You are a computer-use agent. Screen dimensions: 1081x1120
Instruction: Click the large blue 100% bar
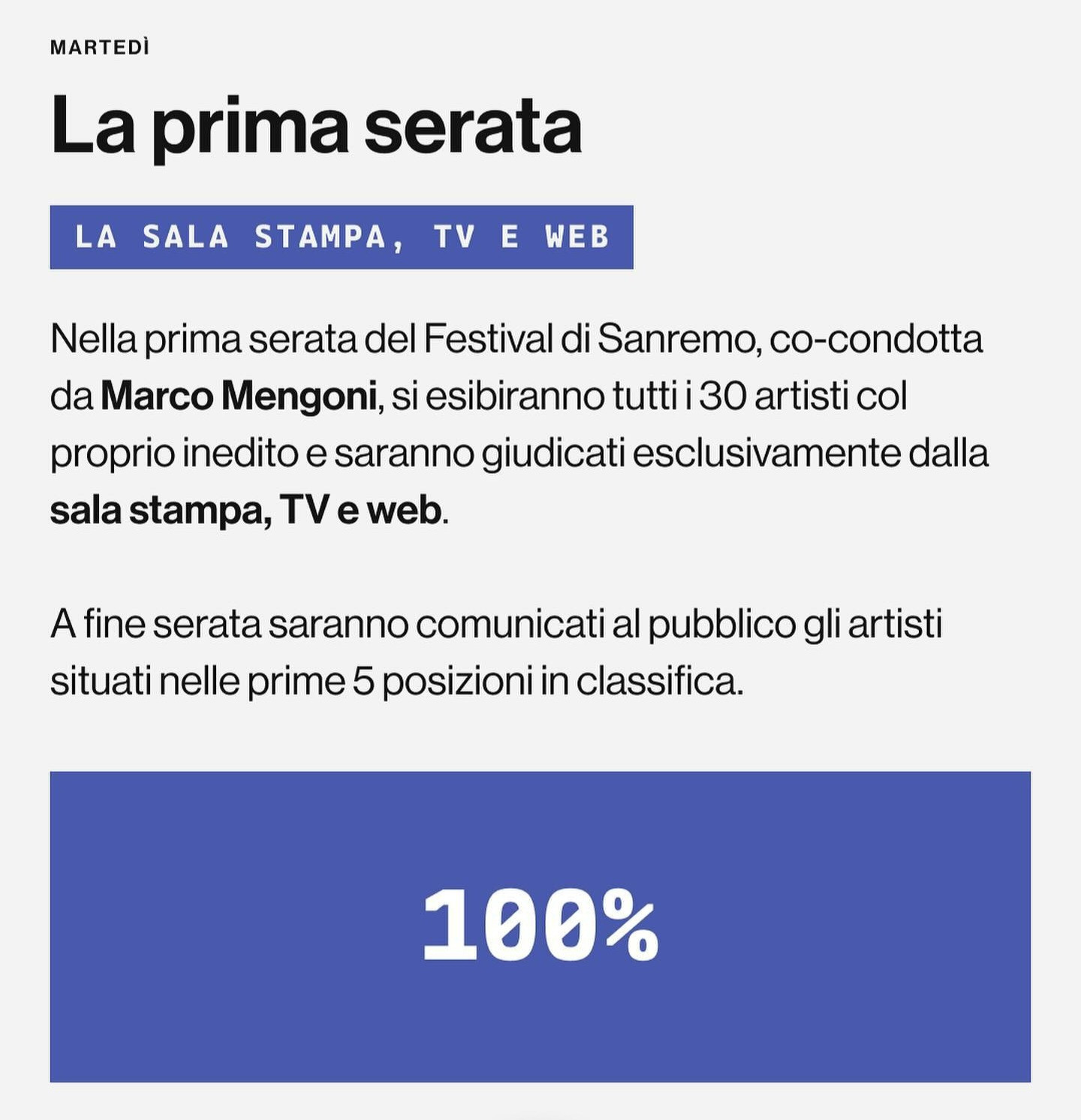tap(540, 926)
